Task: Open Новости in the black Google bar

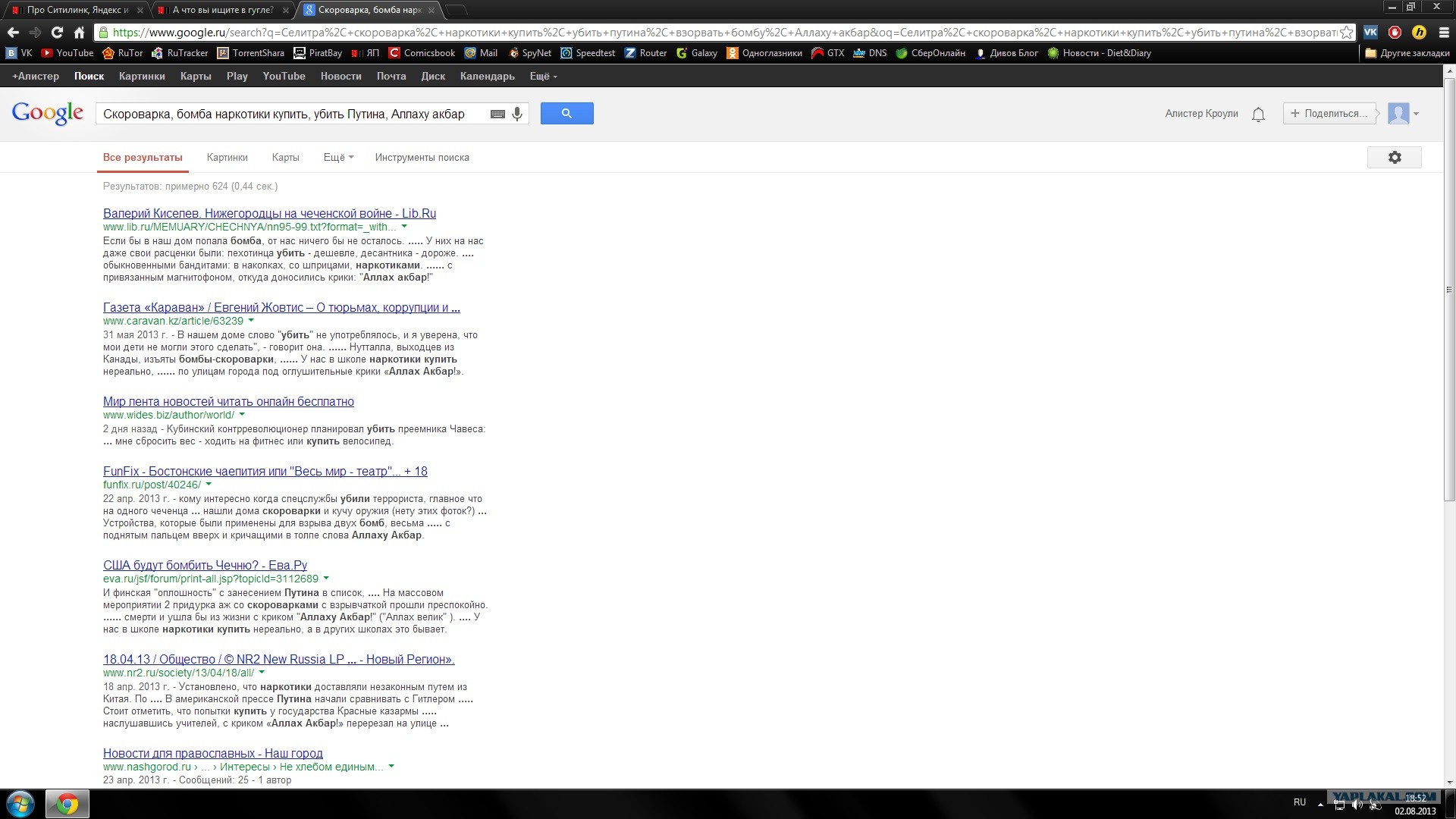Action: point(340,77)
